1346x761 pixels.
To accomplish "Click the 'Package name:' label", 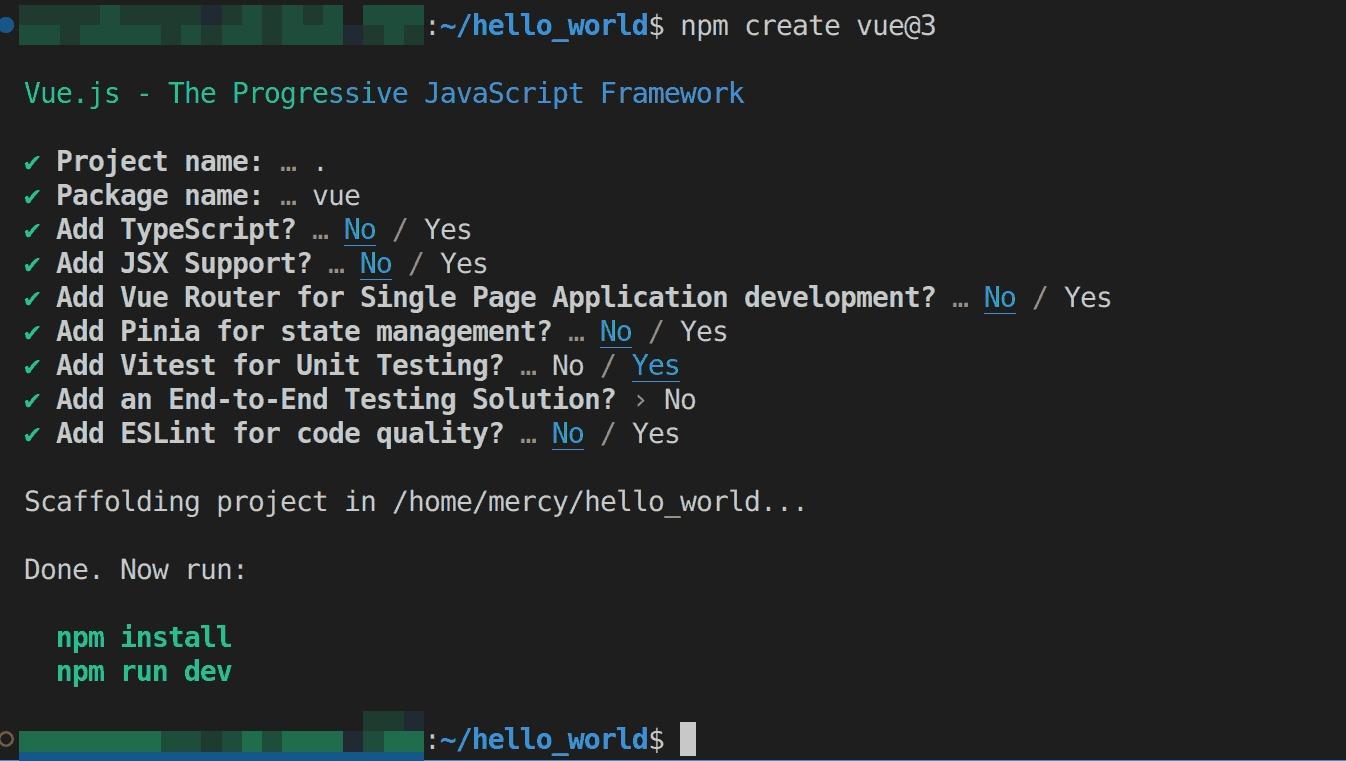I will [x=159, y=196].
